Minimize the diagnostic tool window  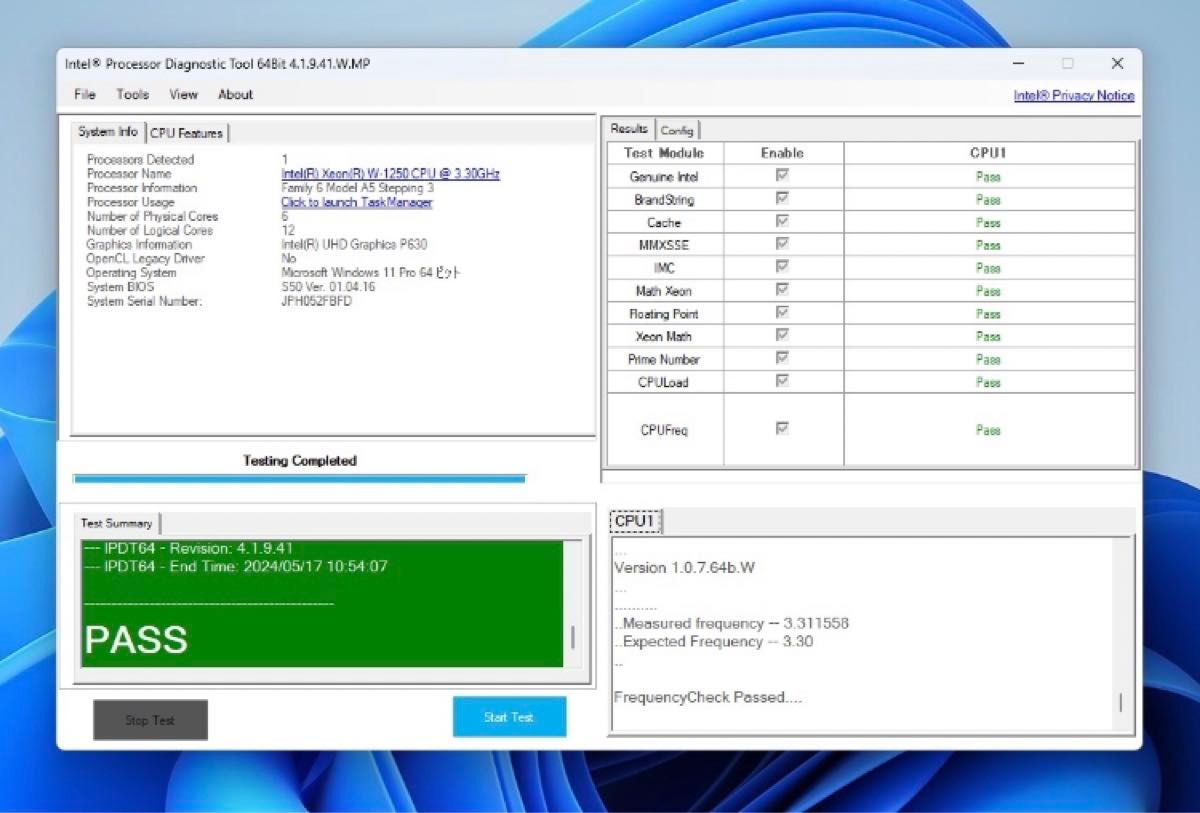tap(1018, 64)
